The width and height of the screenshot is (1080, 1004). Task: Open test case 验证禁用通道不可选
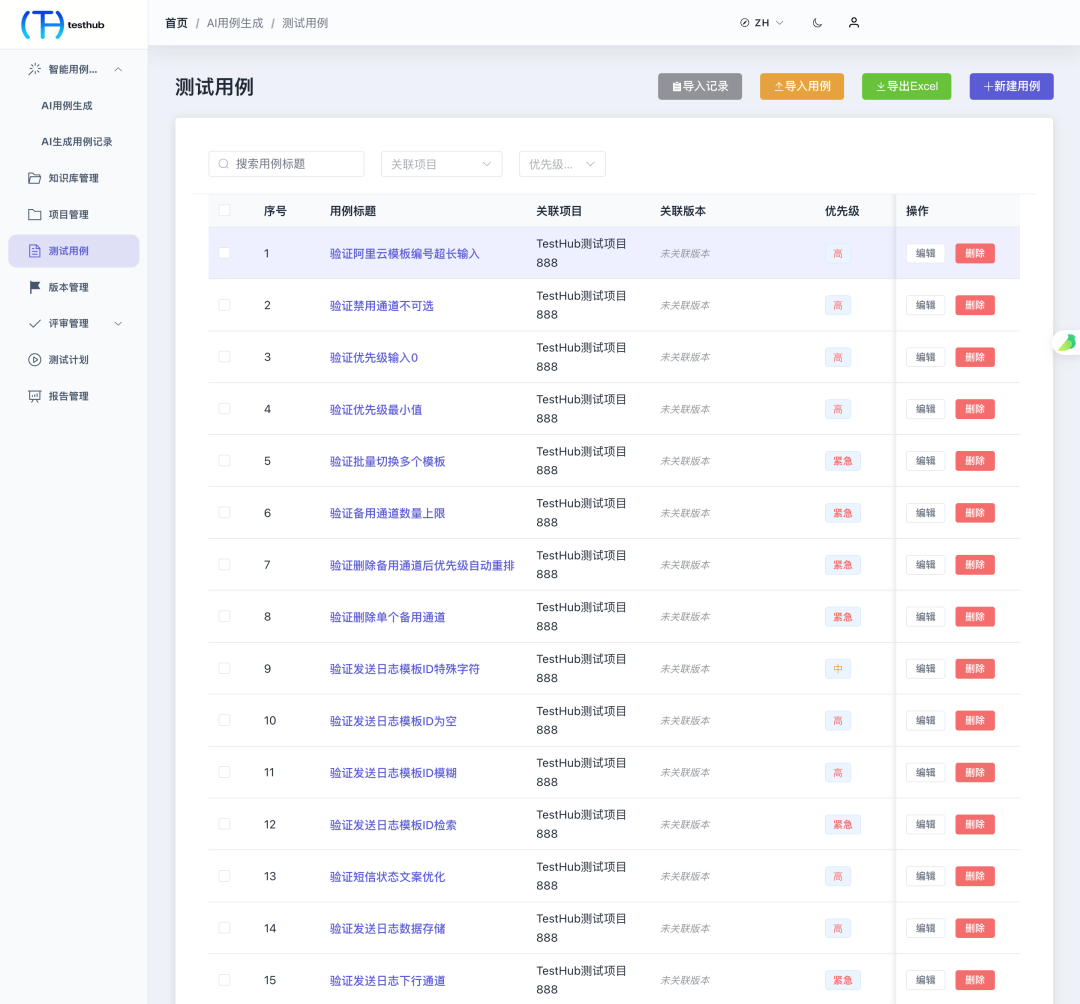(x=382, y=306)
